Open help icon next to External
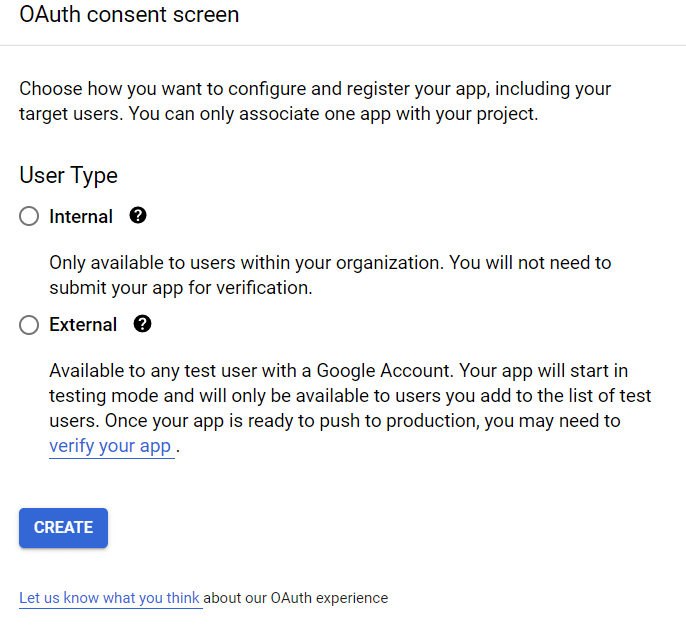The width and height of the screenshot is (686, 635). 142,324
